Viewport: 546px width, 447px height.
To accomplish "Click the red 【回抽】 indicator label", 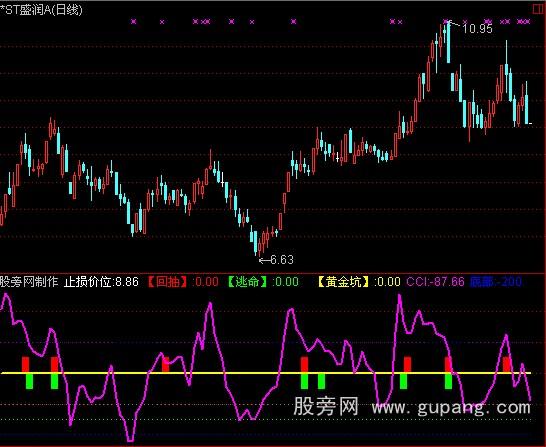I will (167, 282).
